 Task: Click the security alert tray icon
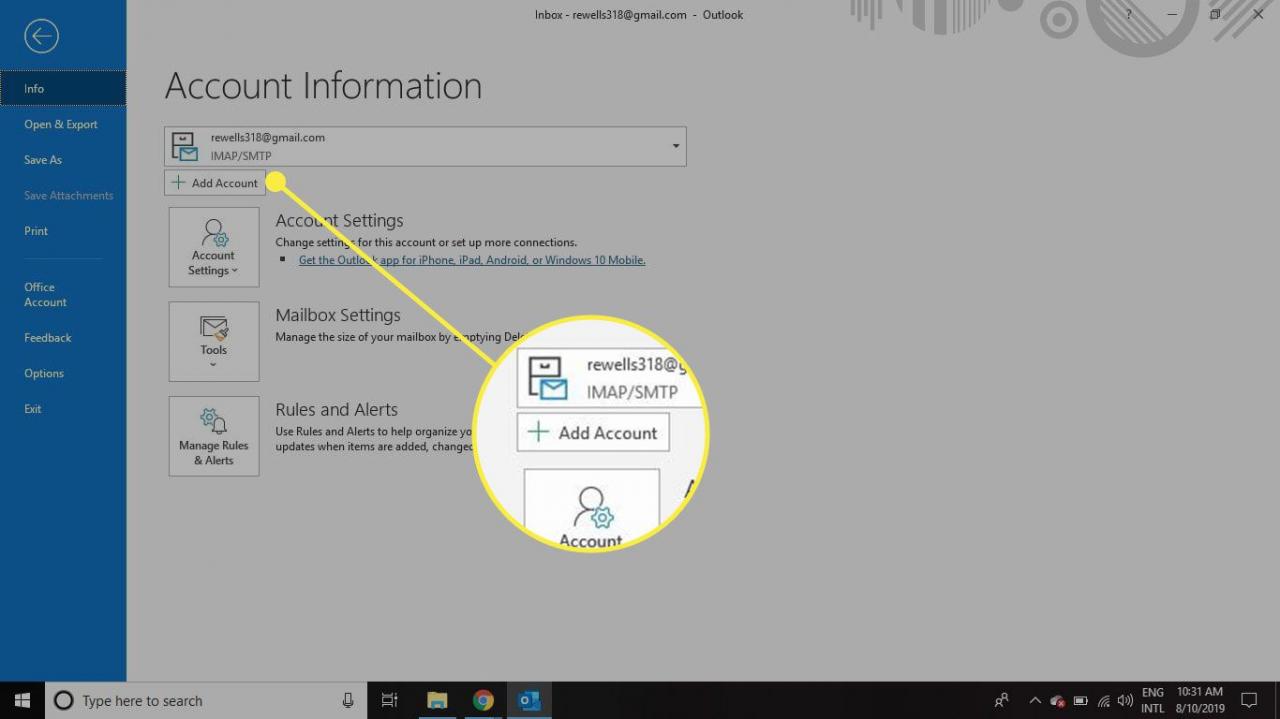click(1058, 701)
